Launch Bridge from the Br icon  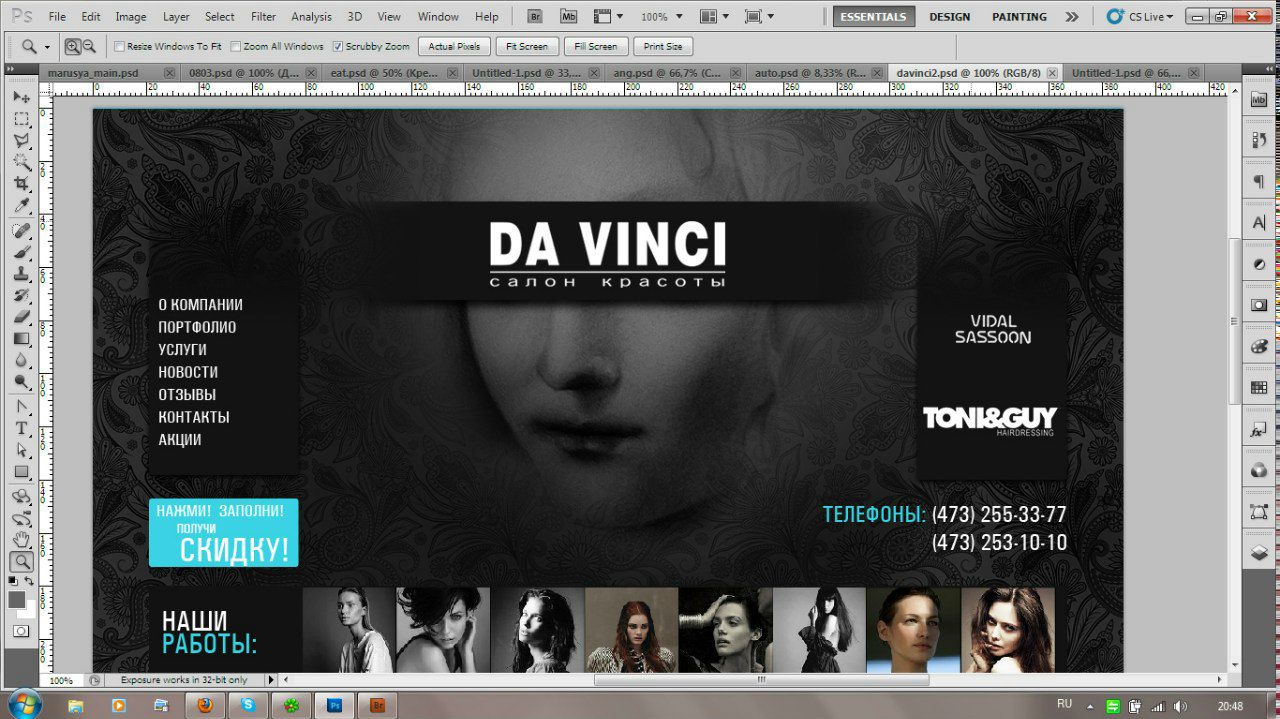pyautogui.click(x=536, y=17)
